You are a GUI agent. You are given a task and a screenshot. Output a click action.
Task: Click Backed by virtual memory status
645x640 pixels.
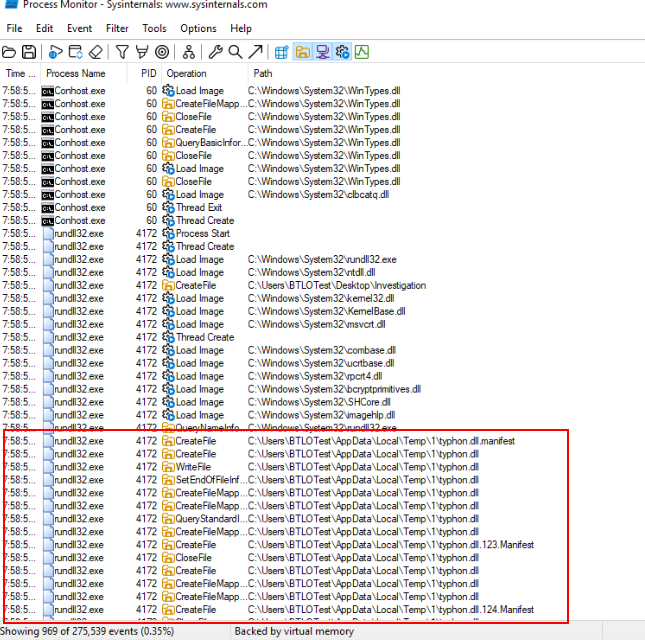point(294,631)
